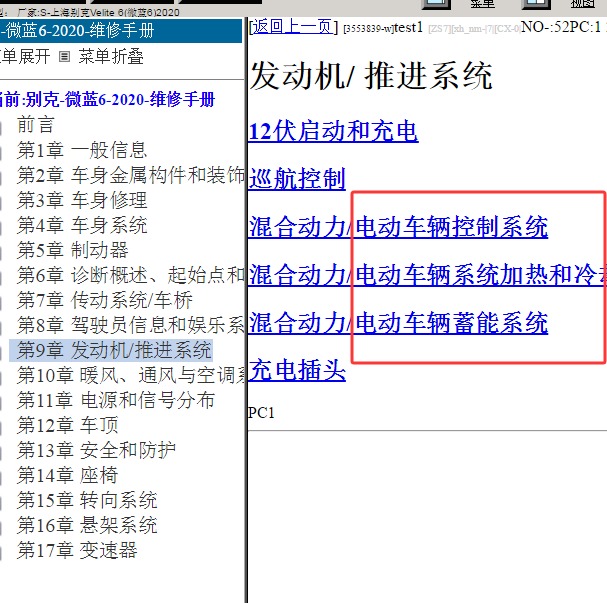Select 第5章 制动器
The height and width of the screenshot is (603, 607).
(72, 250)
